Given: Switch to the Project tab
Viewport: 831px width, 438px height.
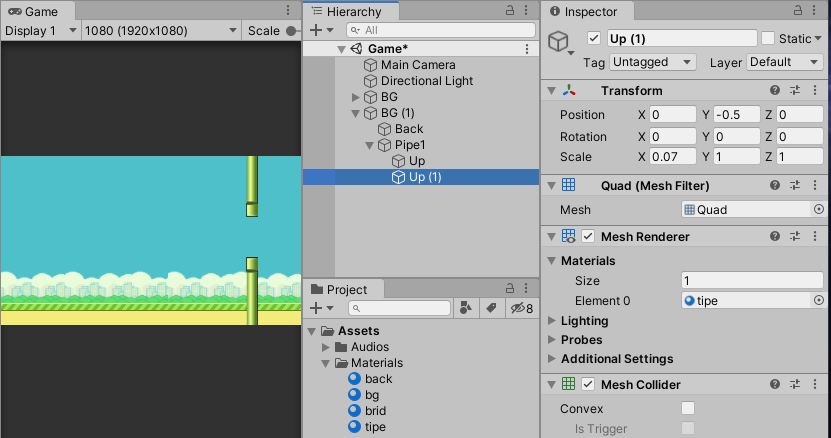Looking at the screenshot, I should click(x=344, y=289).
